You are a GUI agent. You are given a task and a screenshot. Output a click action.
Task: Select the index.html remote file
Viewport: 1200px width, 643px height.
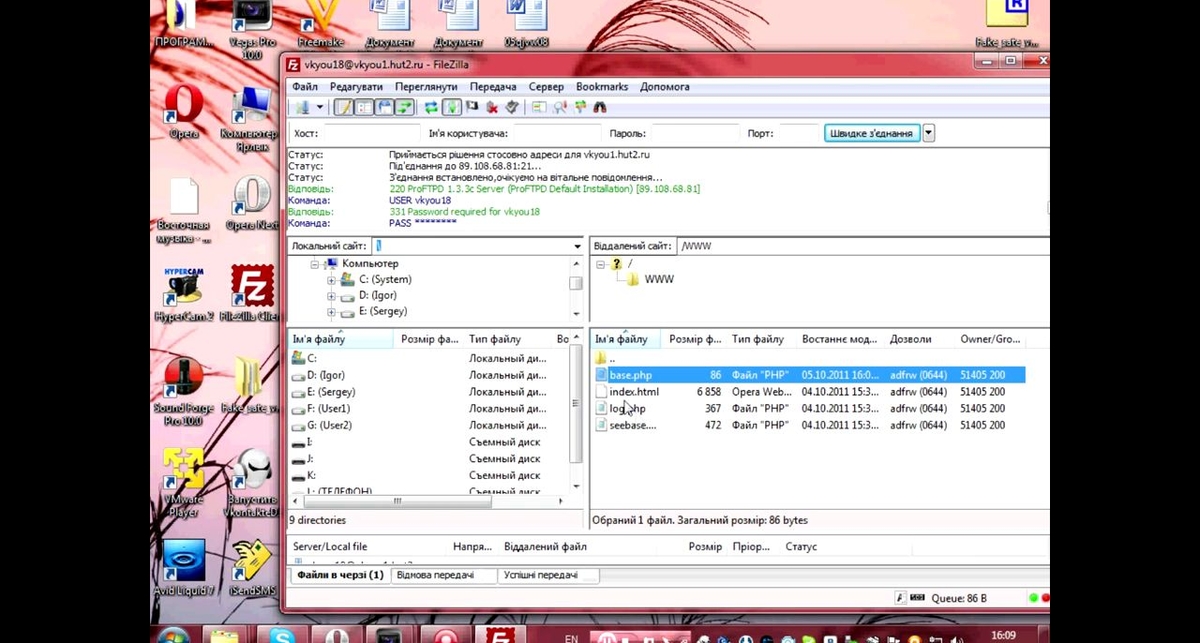click(634, 392)
